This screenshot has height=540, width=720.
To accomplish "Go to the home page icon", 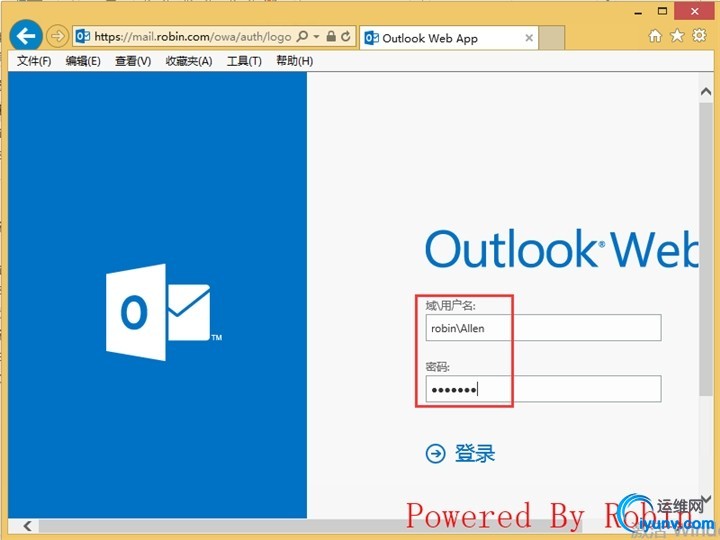I will [x=655, y=36].
